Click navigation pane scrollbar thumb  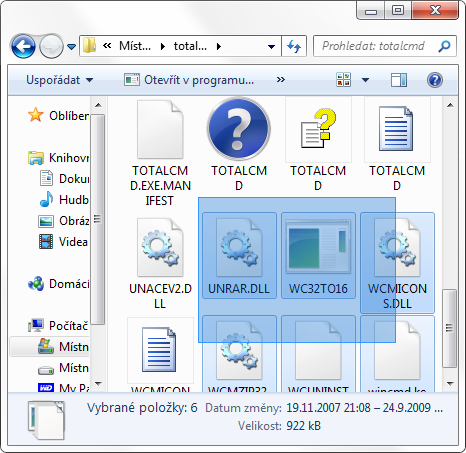click(x=98, y=219)
